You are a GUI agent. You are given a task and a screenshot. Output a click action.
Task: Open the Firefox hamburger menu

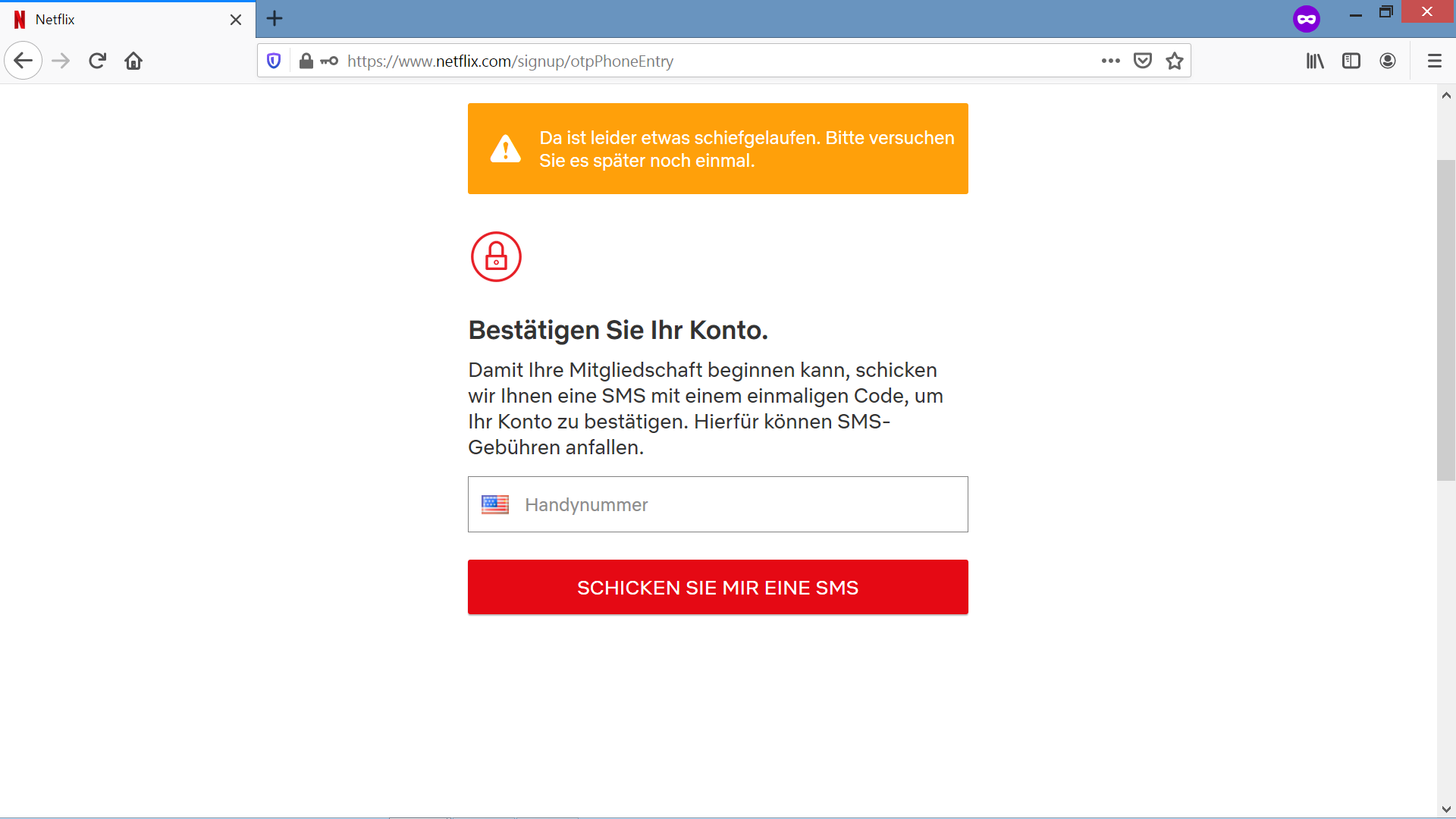coord(1434,61)
